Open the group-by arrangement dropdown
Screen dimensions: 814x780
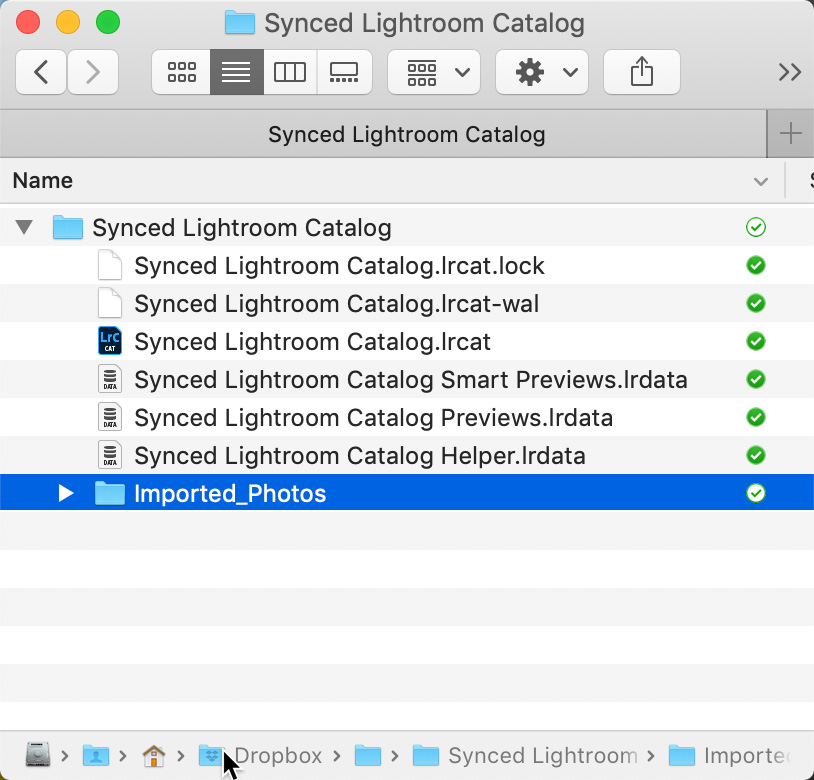[x=434, y=72]
